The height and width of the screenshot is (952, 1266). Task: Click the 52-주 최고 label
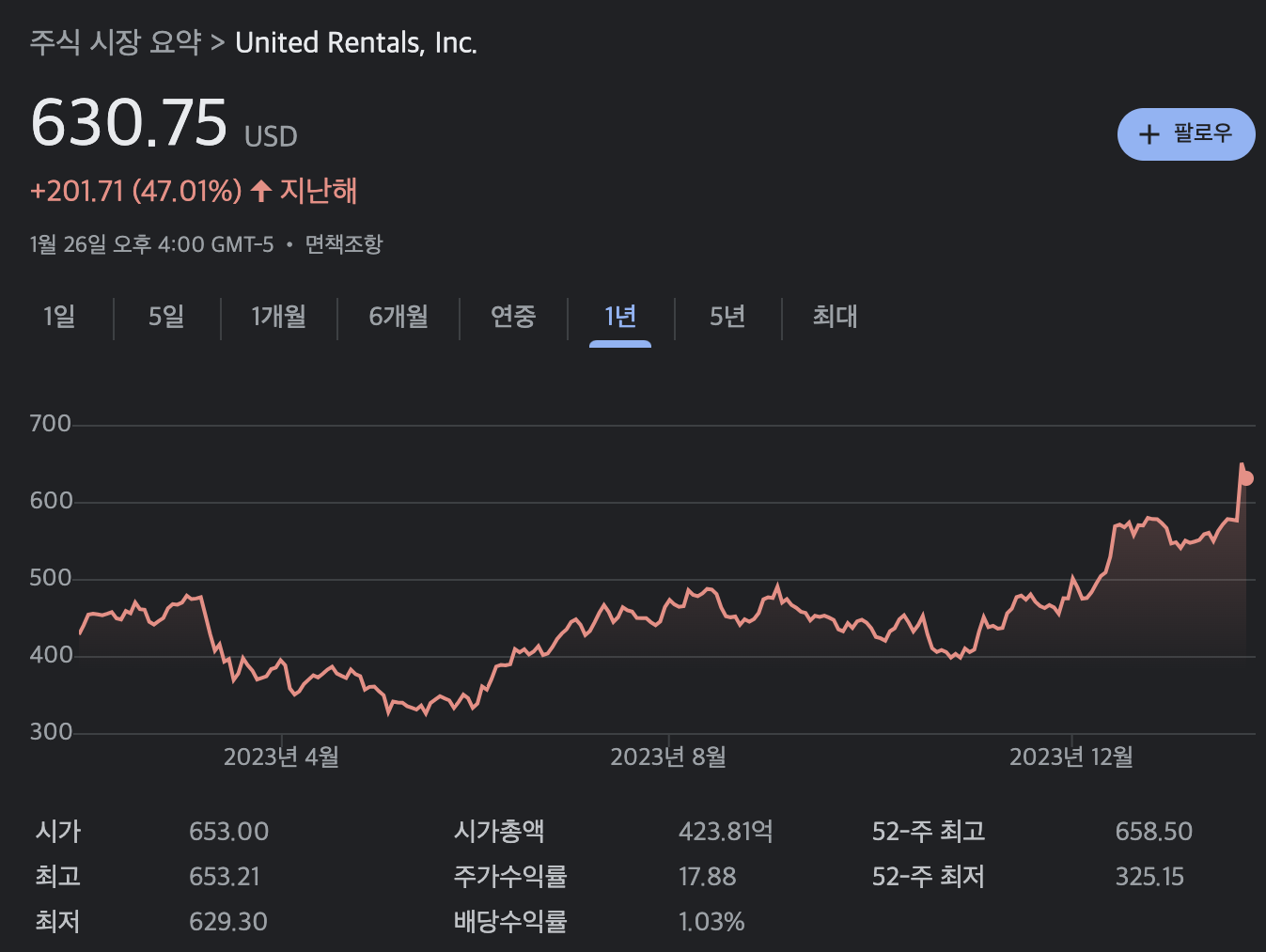(929, 832)
